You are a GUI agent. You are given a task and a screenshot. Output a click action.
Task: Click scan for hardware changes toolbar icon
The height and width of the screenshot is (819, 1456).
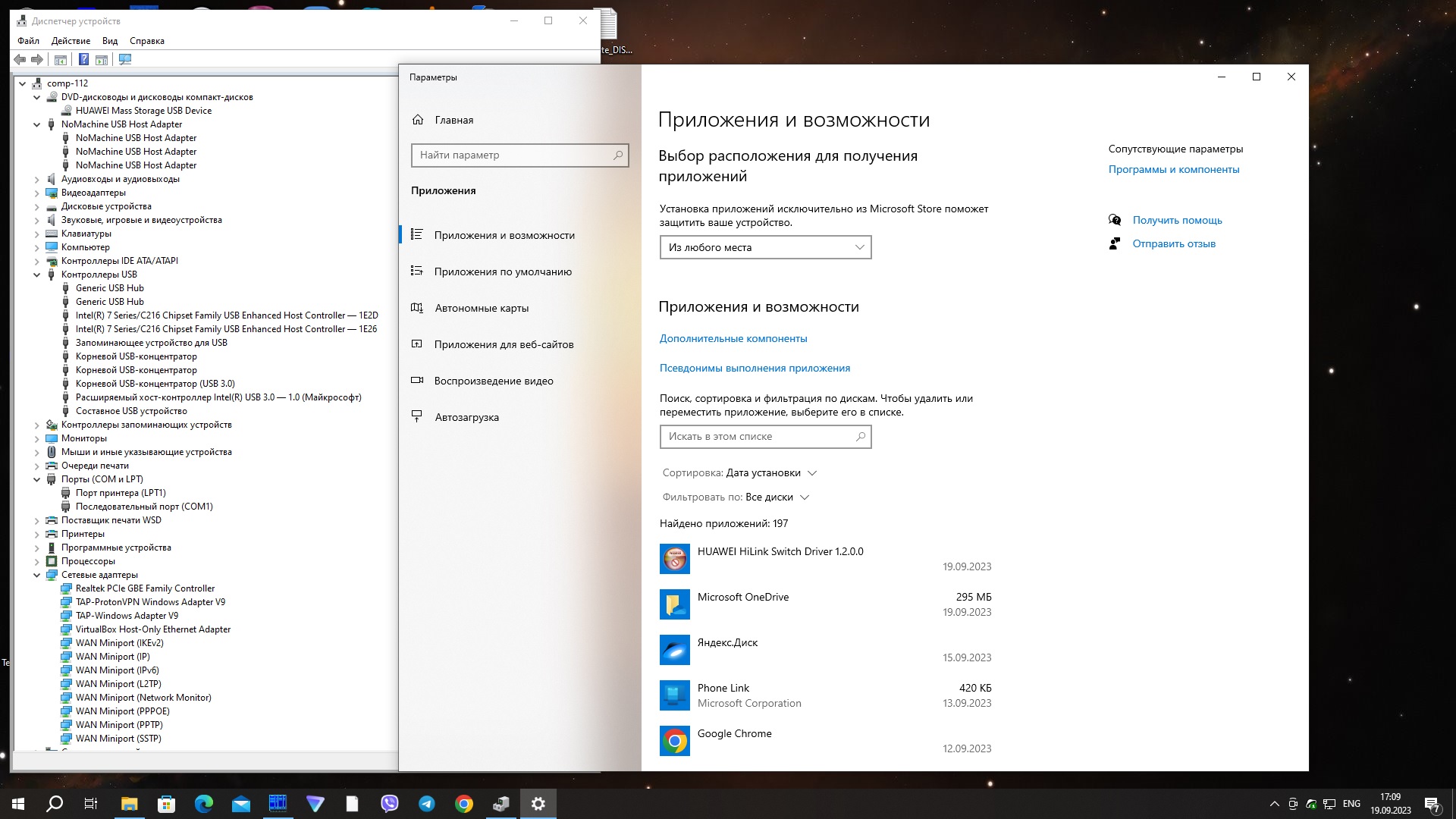coord(125,60)
